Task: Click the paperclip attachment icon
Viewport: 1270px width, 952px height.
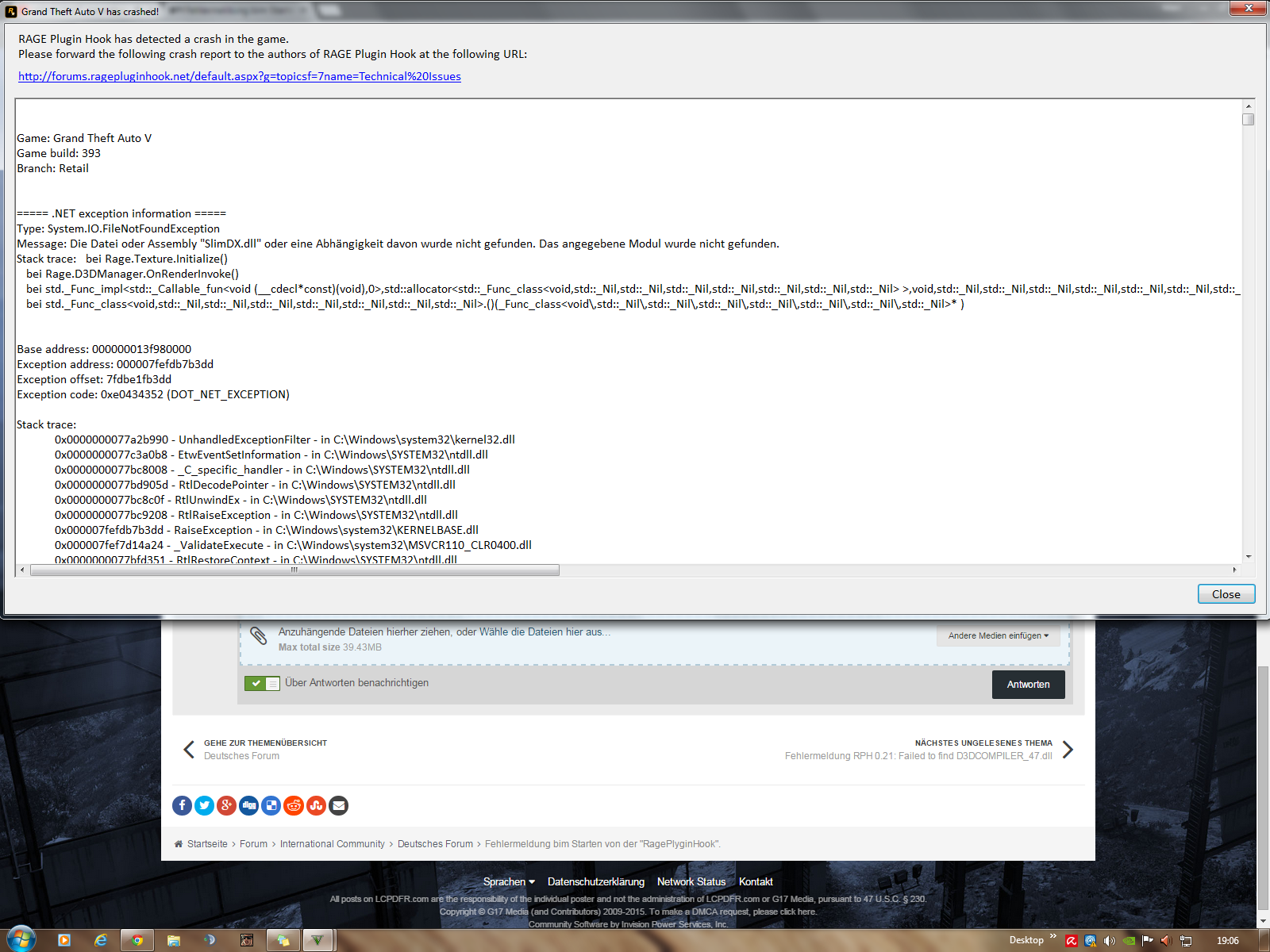Action: click(x=258, y=636)
